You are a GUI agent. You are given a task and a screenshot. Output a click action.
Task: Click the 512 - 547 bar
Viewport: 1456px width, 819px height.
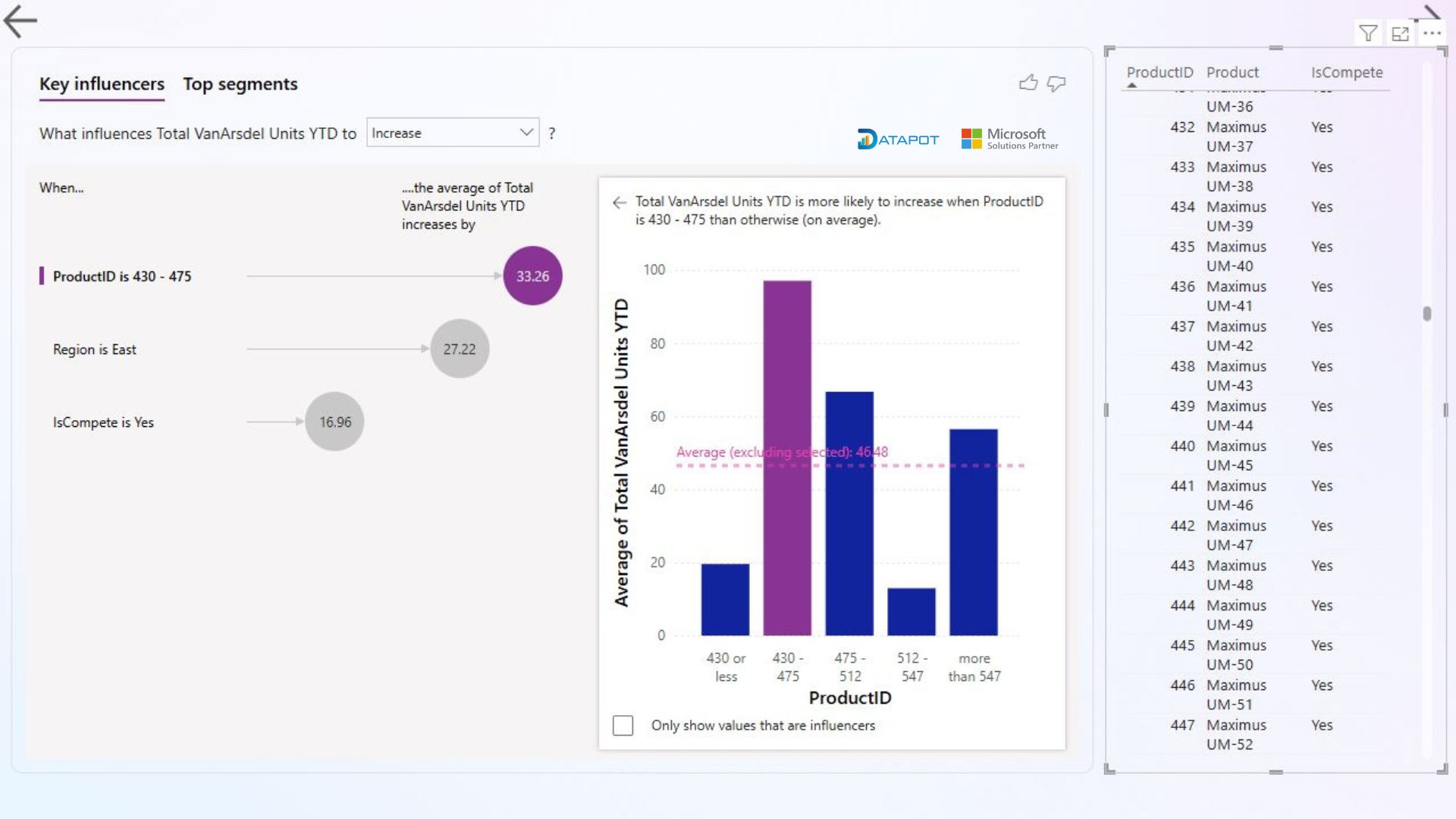click(912, 611)
